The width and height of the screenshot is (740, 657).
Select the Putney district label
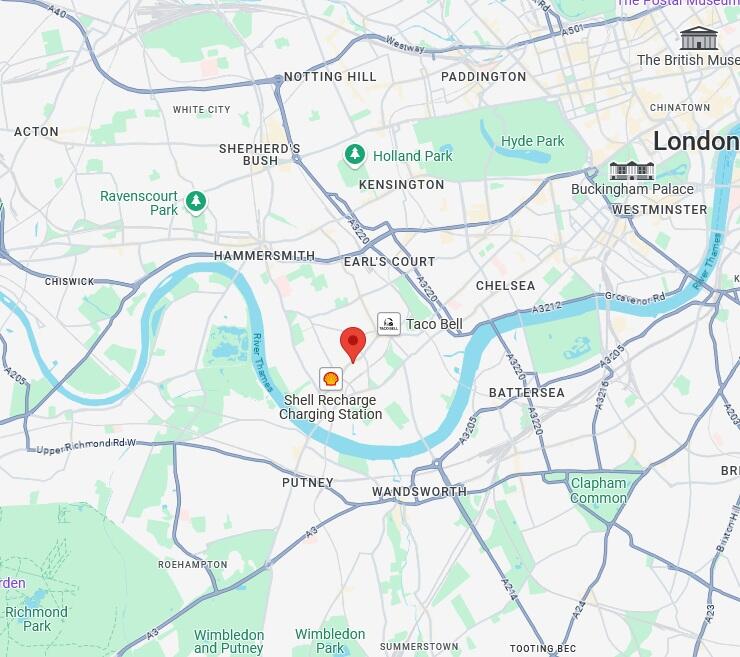(308, 483)
